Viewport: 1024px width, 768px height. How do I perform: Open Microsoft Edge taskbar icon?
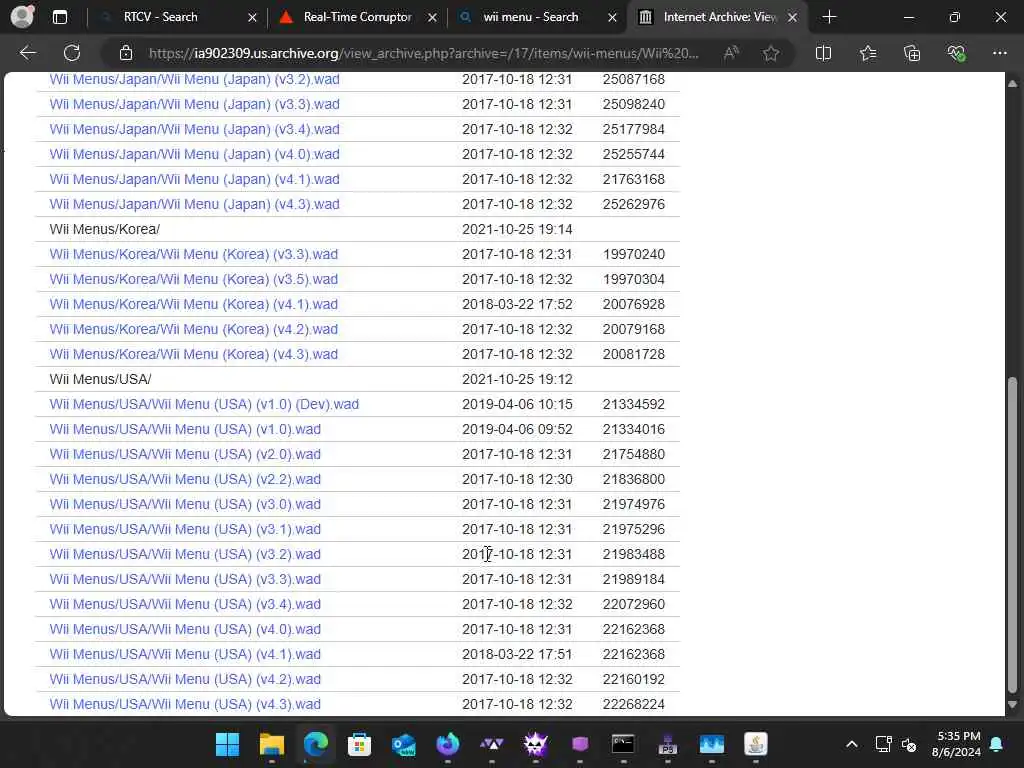(x=315, y=744)
